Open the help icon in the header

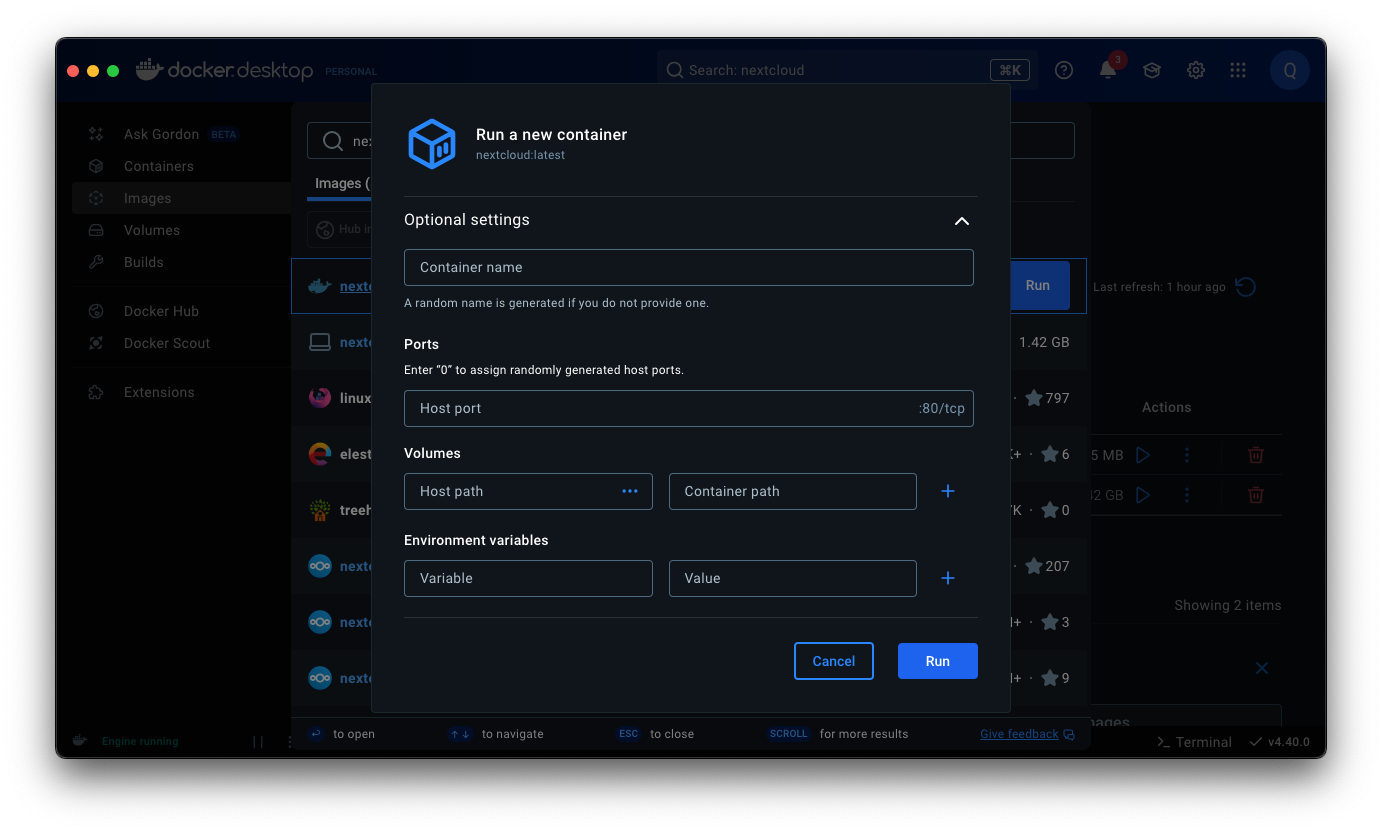[x=1064, y=70]
